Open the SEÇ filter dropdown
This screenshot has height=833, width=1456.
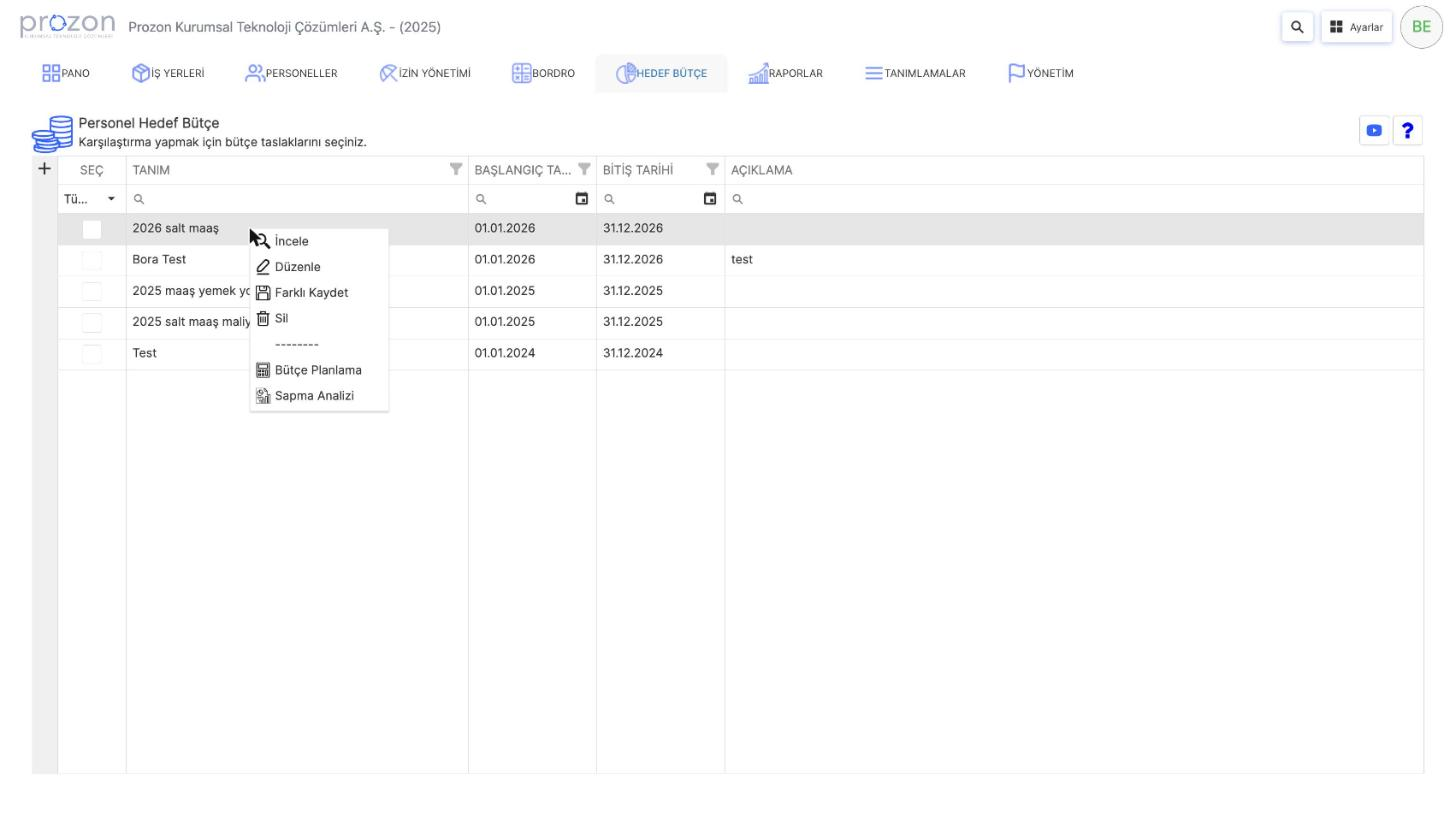91,199
